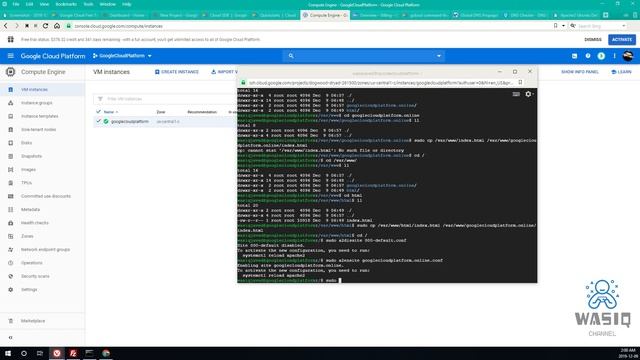Click the Compute Engine chip icon

11,72
